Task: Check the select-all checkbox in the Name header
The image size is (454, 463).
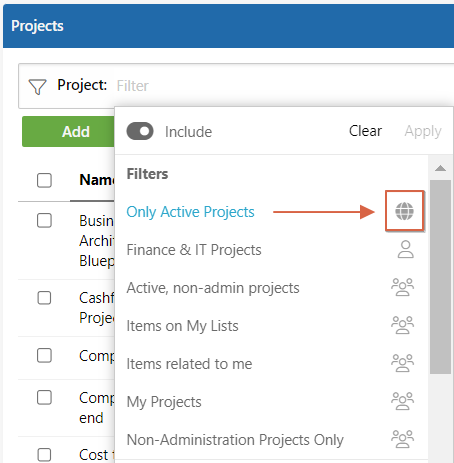Action: [44, 180]
